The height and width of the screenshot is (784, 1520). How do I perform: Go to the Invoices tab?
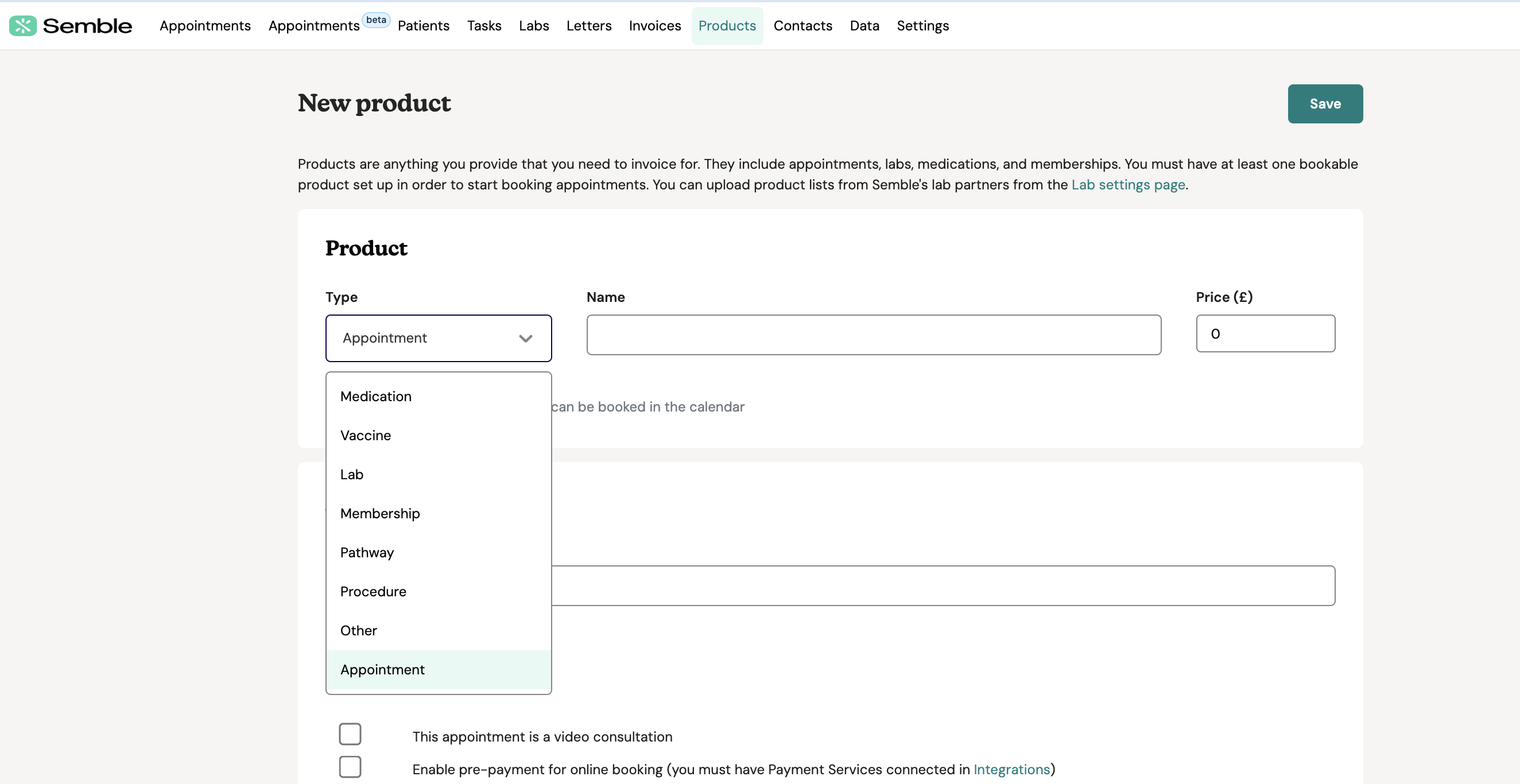click(654, 26)
